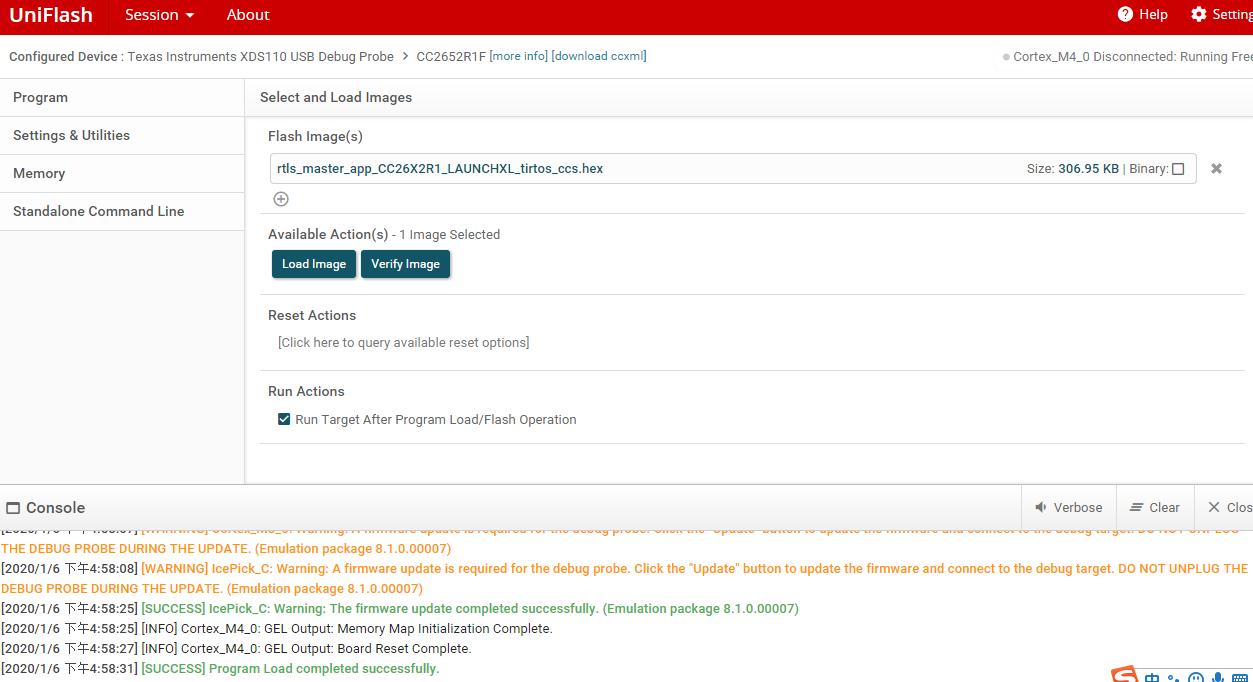Add another flash image with plus icon
The height and width of the screenshot is (682, 1253).
[x=281, y=199]
